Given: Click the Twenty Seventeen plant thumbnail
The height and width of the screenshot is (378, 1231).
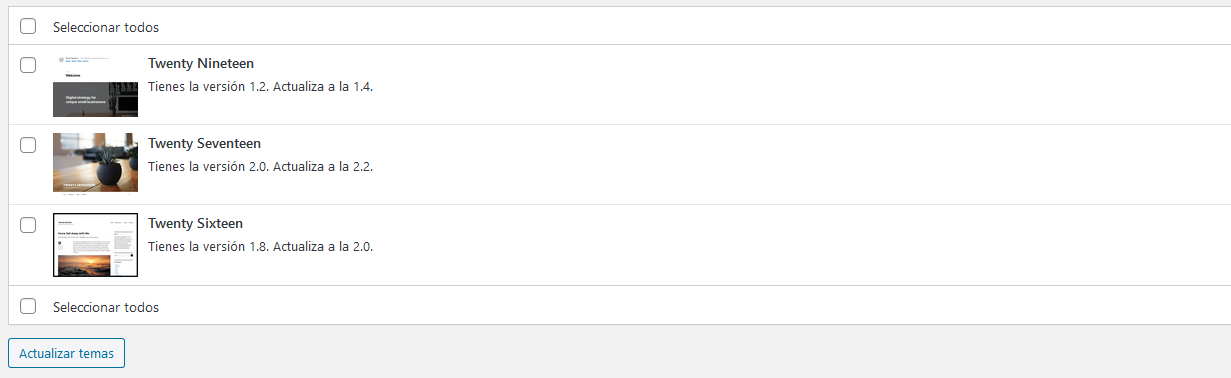Looking at the screenshot, I should (x=95, y=163).
